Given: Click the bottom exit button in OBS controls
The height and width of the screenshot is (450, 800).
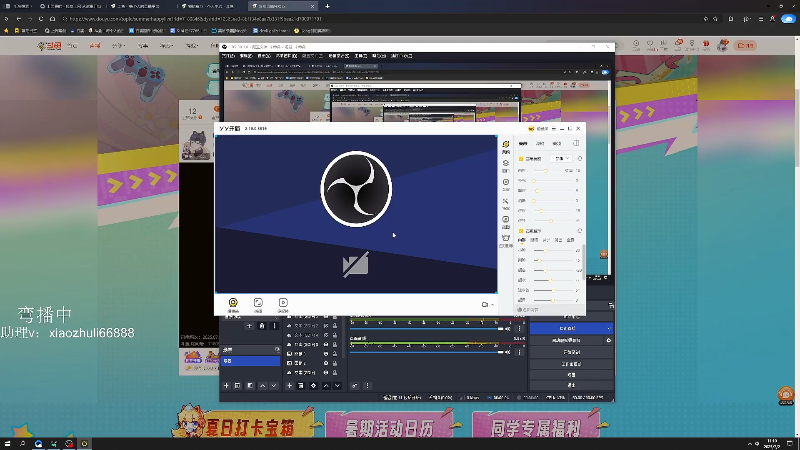Looking at the screenshot, I should [x=571, y=385].
